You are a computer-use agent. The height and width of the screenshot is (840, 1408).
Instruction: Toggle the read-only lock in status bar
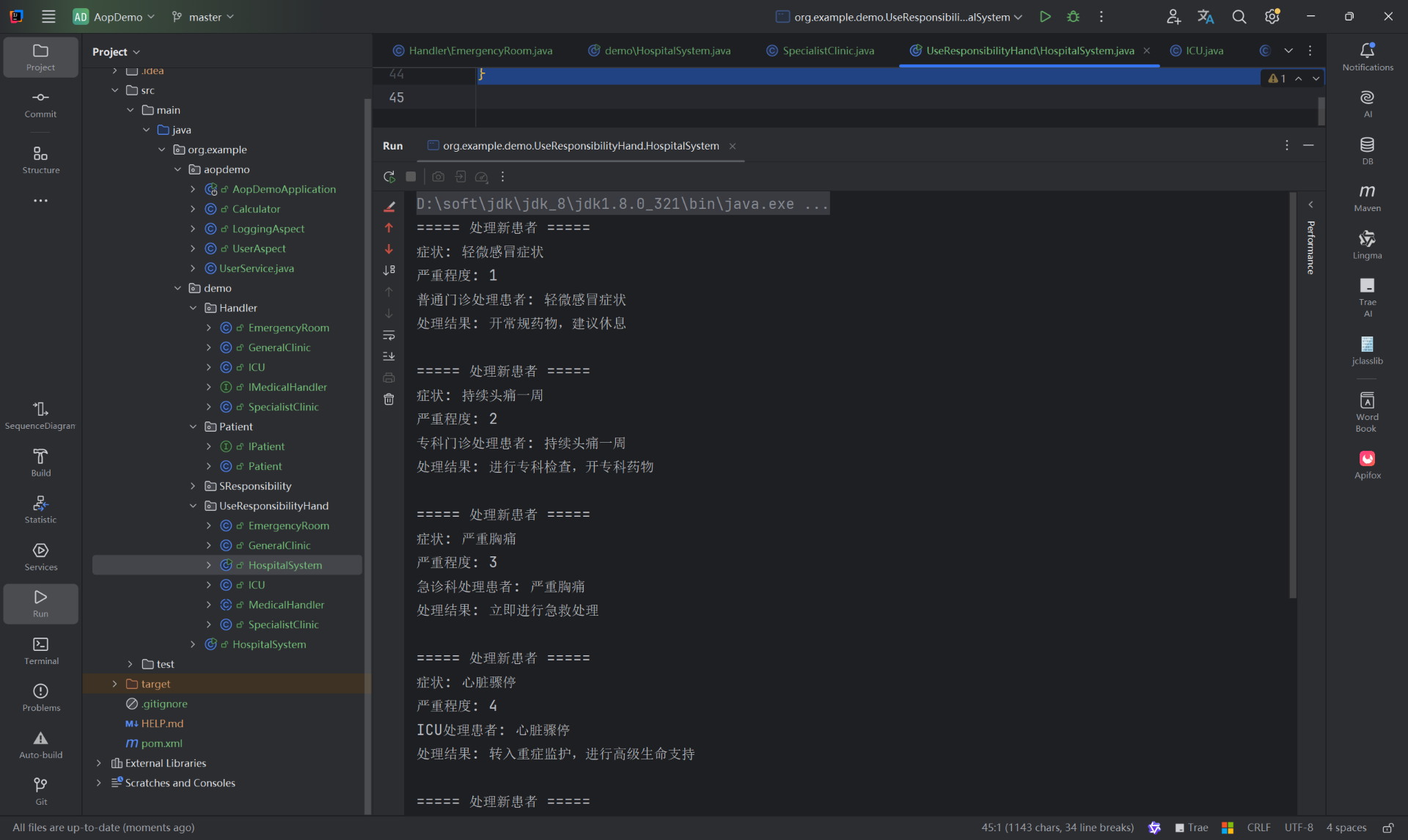tap(1388, 828)
